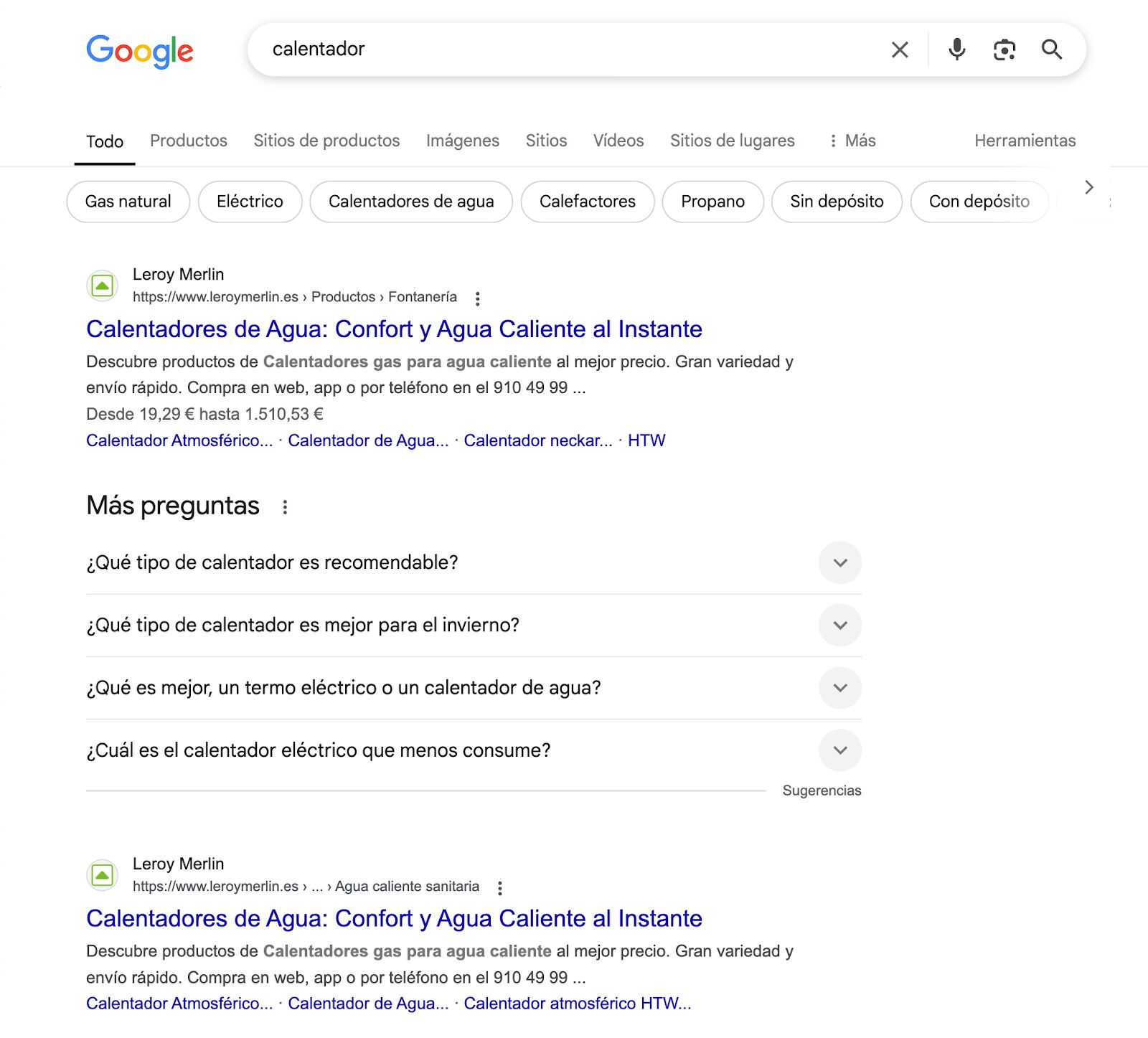Open the three-dot menu beside Más preguntas

pyautogui.click(x=285, y=505)
